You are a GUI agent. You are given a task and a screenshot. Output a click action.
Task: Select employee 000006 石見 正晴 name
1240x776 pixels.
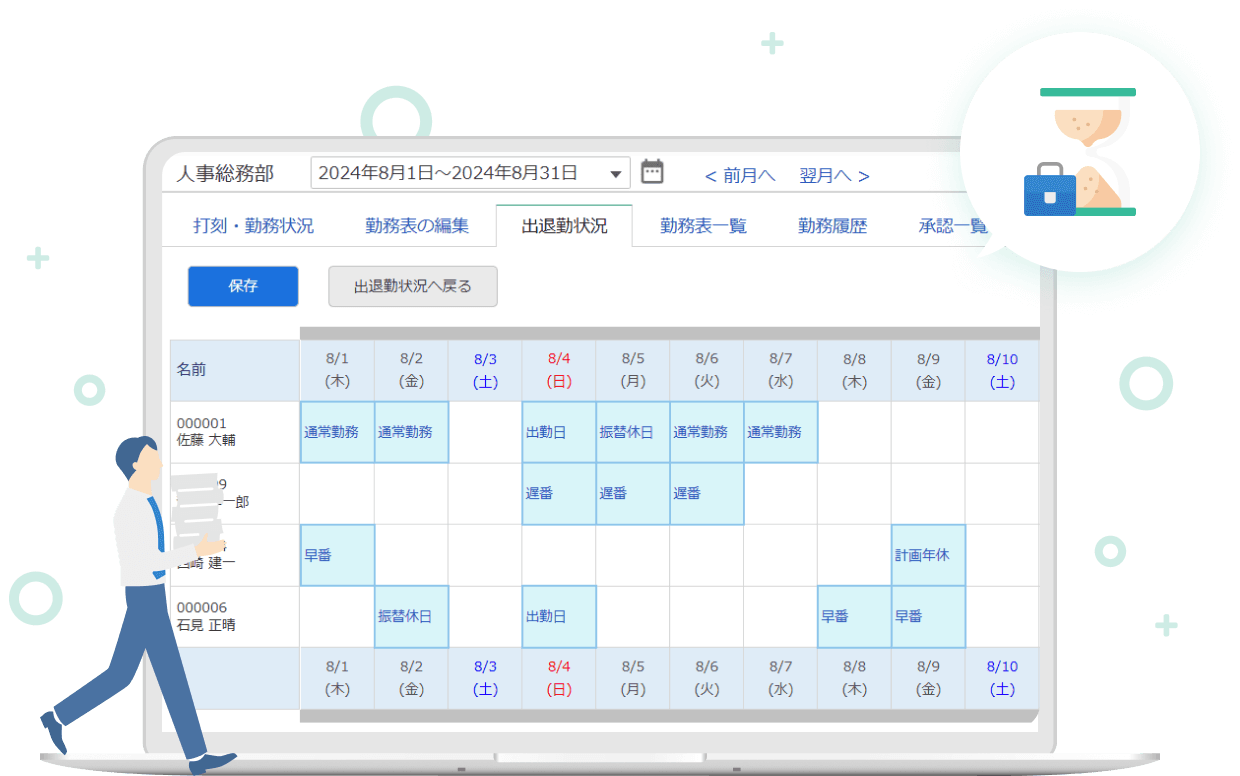(206, 617)
